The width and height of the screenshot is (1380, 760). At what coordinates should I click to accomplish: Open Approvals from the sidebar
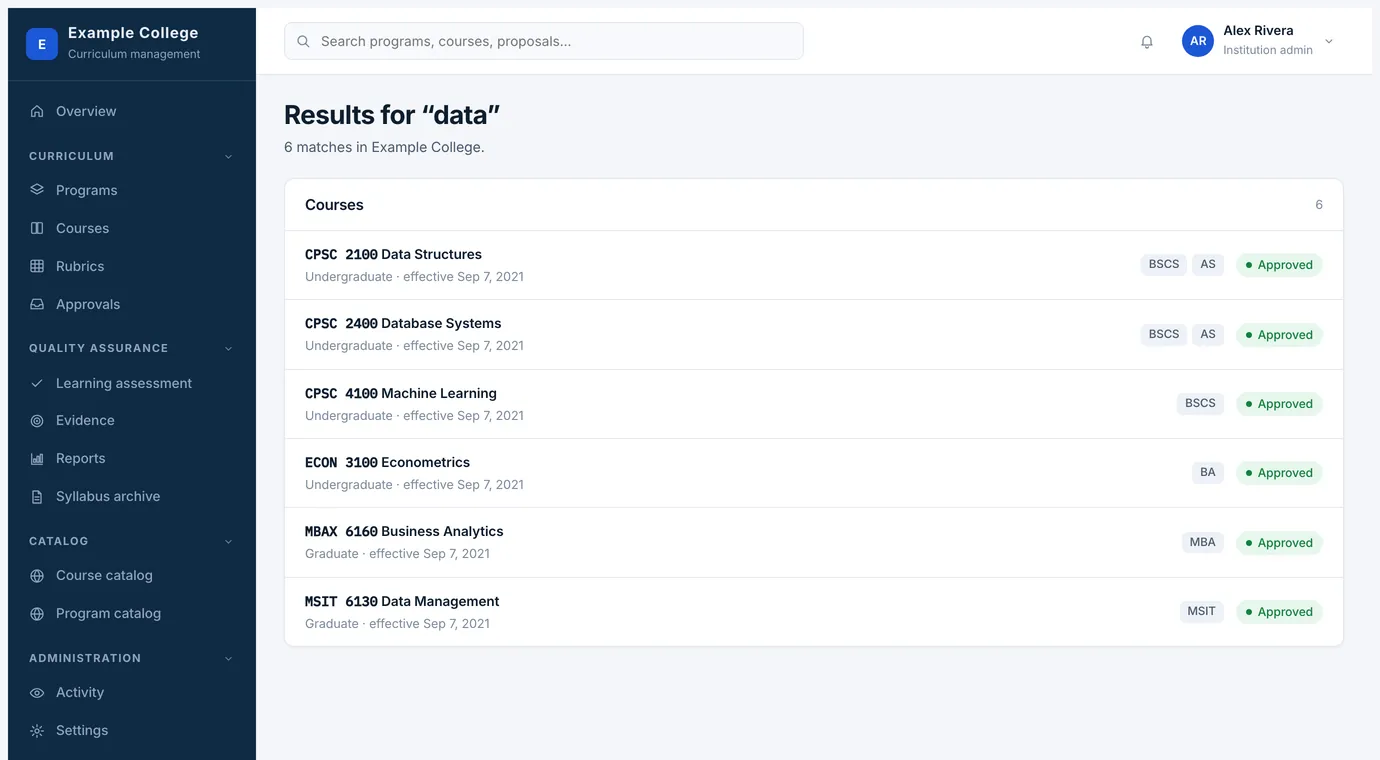tap(132, 304)
